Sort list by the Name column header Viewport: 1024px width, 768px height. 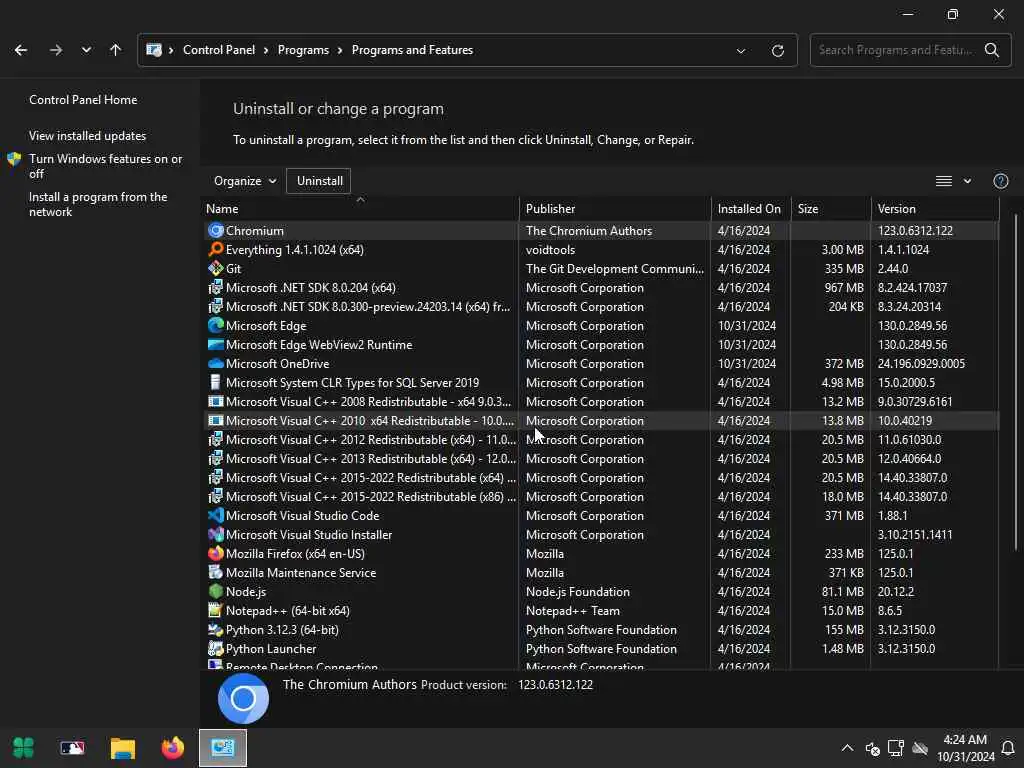(360, 208)
